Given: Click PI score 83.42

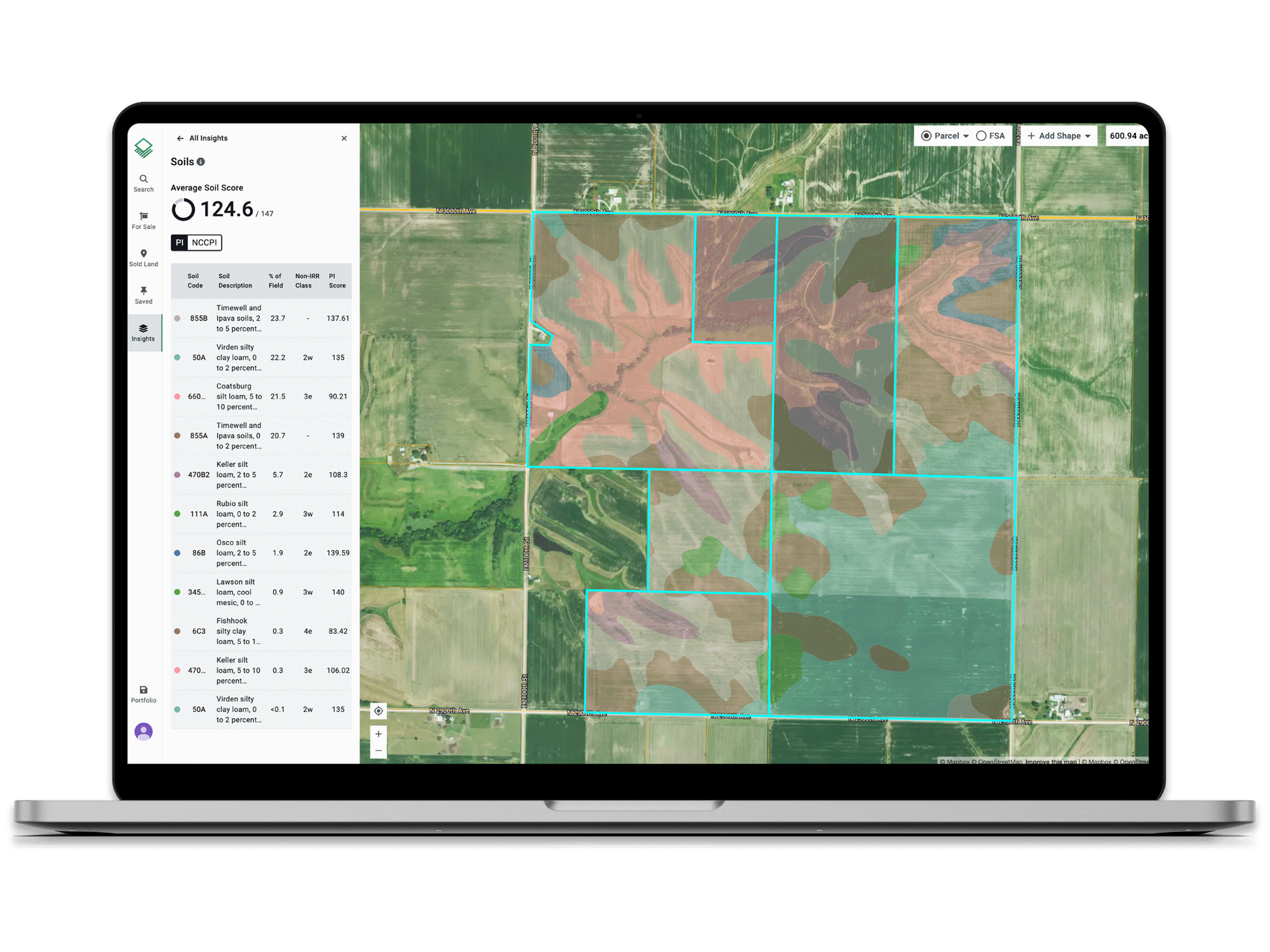Looking at the screenshot, I should click(338, 631).
